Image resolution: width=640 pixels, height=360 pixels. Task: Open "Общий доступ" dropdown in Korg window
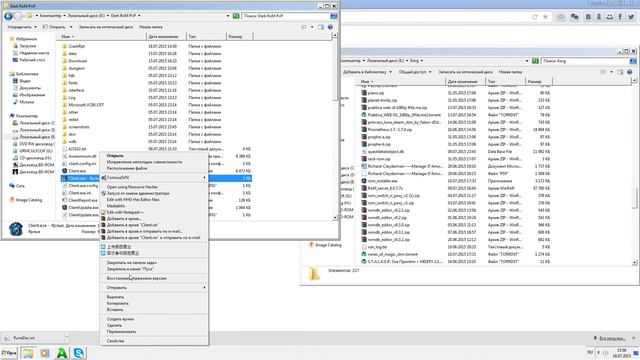coord(415,72)
